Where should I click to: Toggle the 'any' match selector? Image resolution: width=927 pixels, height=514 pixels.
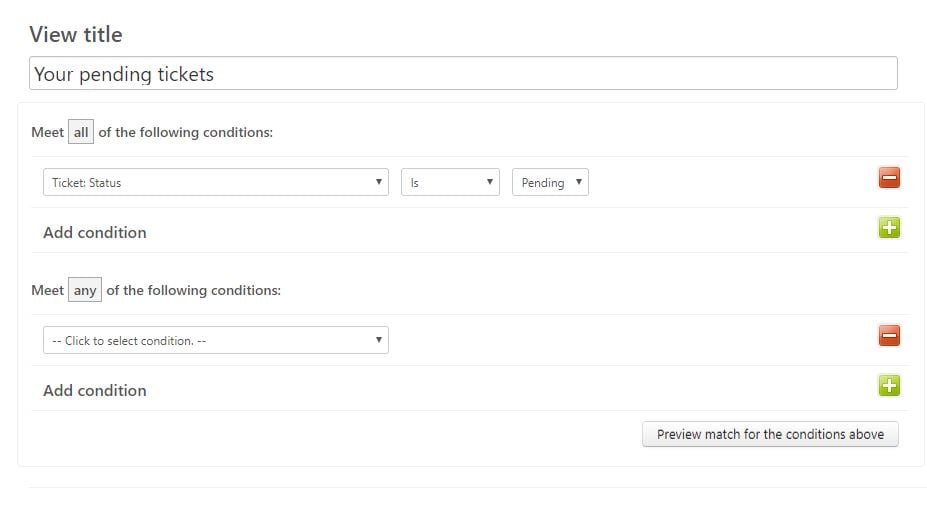pos(85,290)
